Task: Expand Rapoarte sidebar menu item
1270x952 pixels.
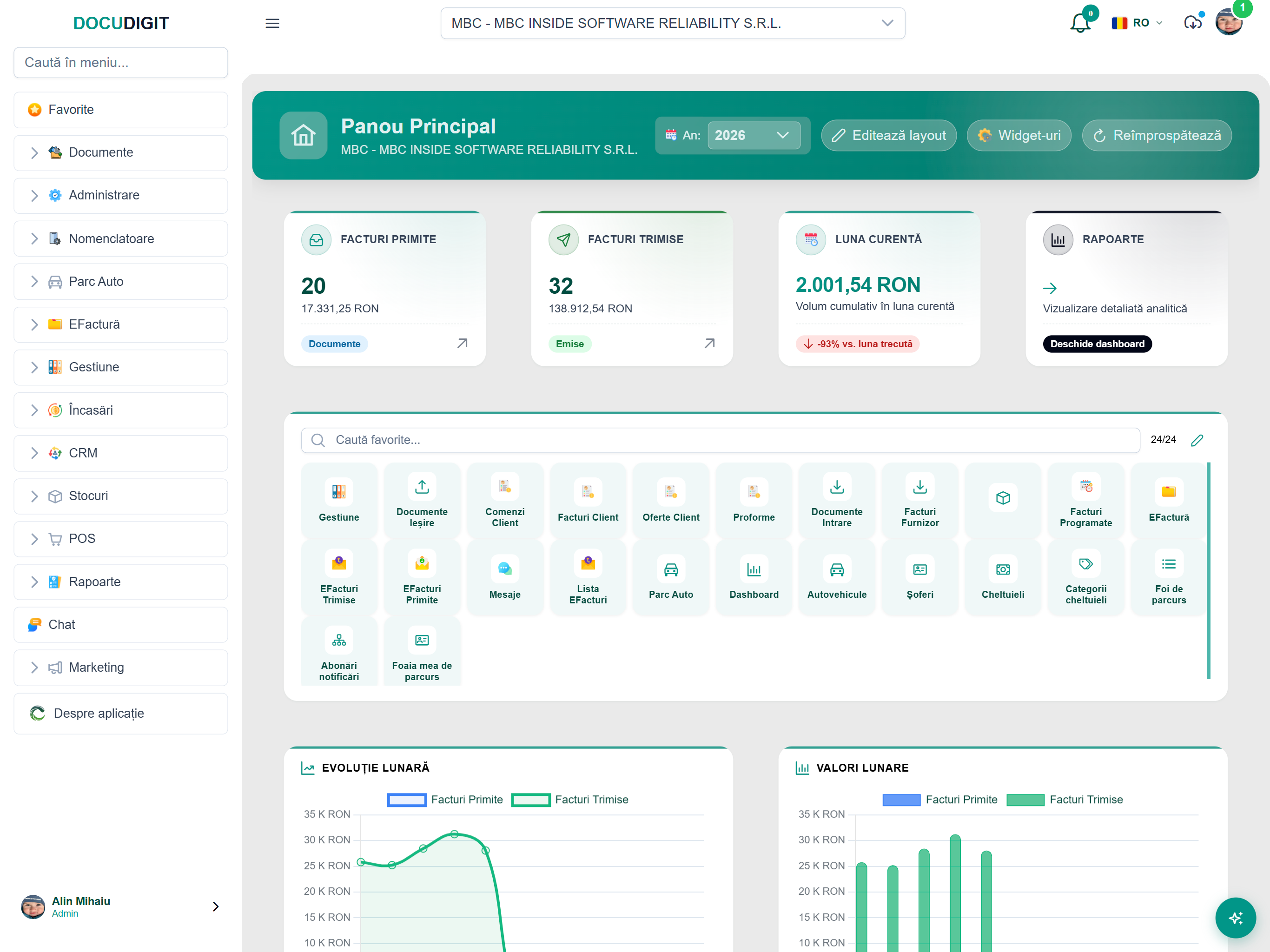Action: (120, 582)
